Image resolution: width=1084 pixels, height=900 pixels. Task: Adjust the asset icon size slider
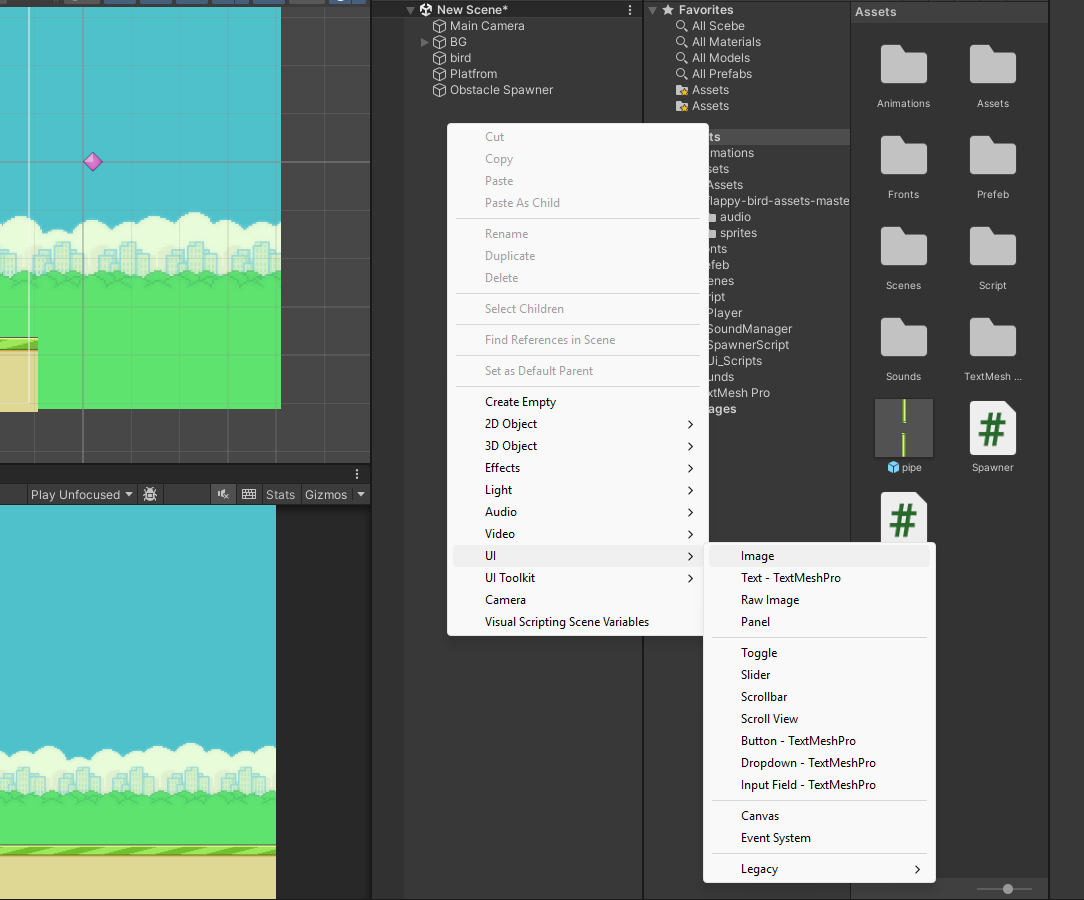tap(1008, 889)
